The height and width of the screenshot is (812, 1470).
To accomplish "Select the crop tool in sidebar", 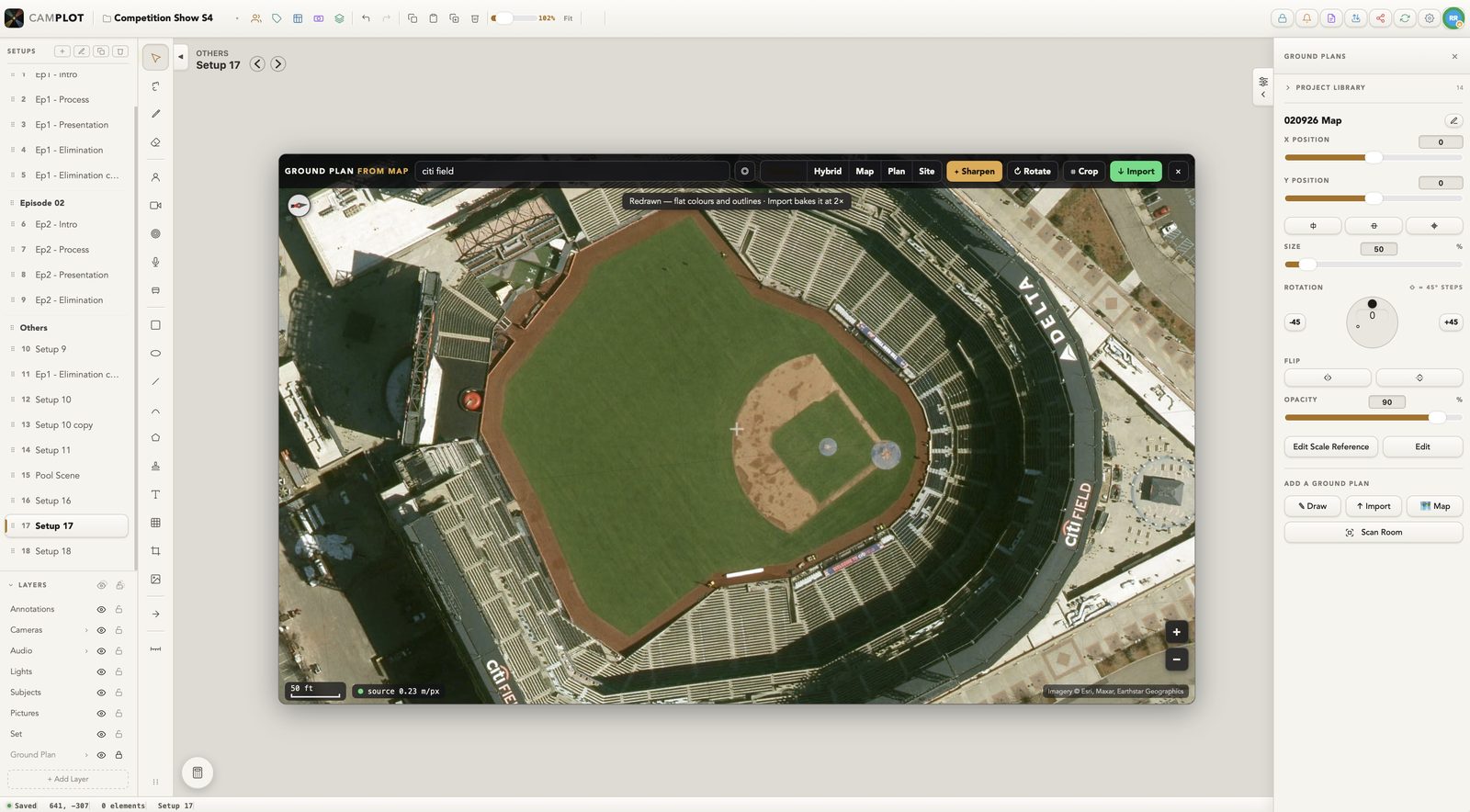I will click(x=155, y=551).
